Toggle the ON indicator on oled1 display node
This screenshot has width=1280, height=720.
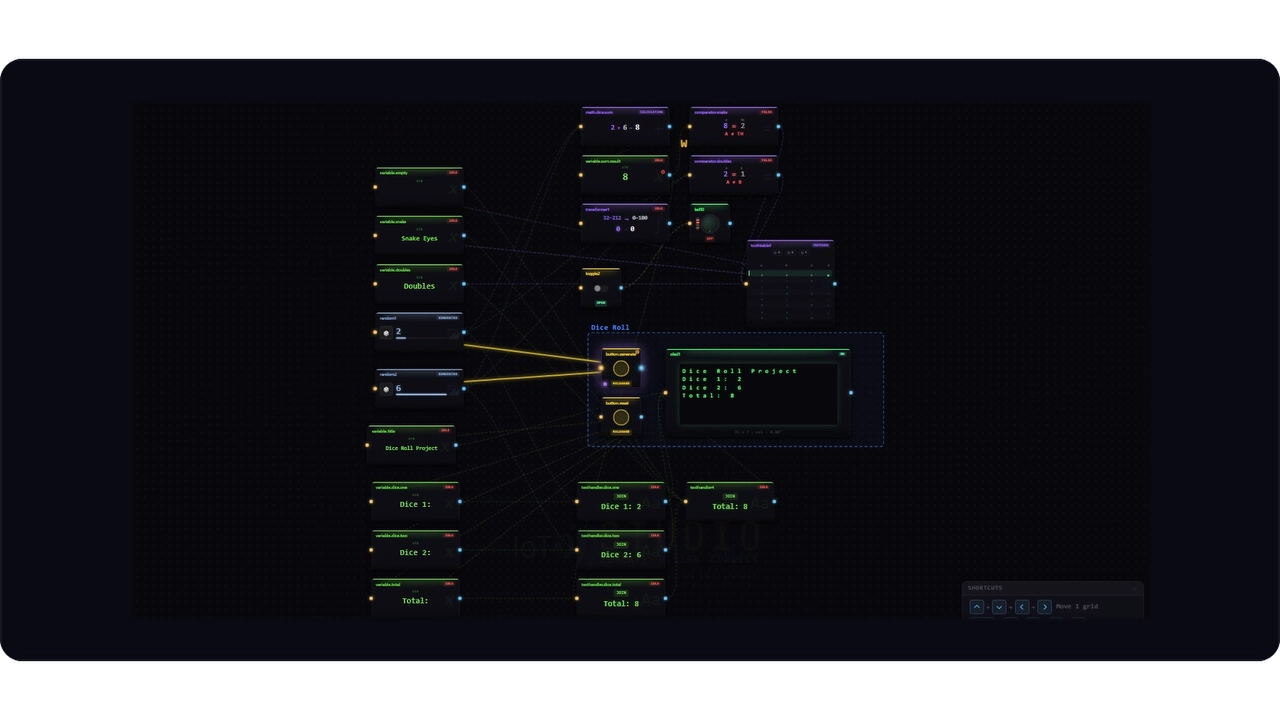pyautogui.click(x=842, y=354)
